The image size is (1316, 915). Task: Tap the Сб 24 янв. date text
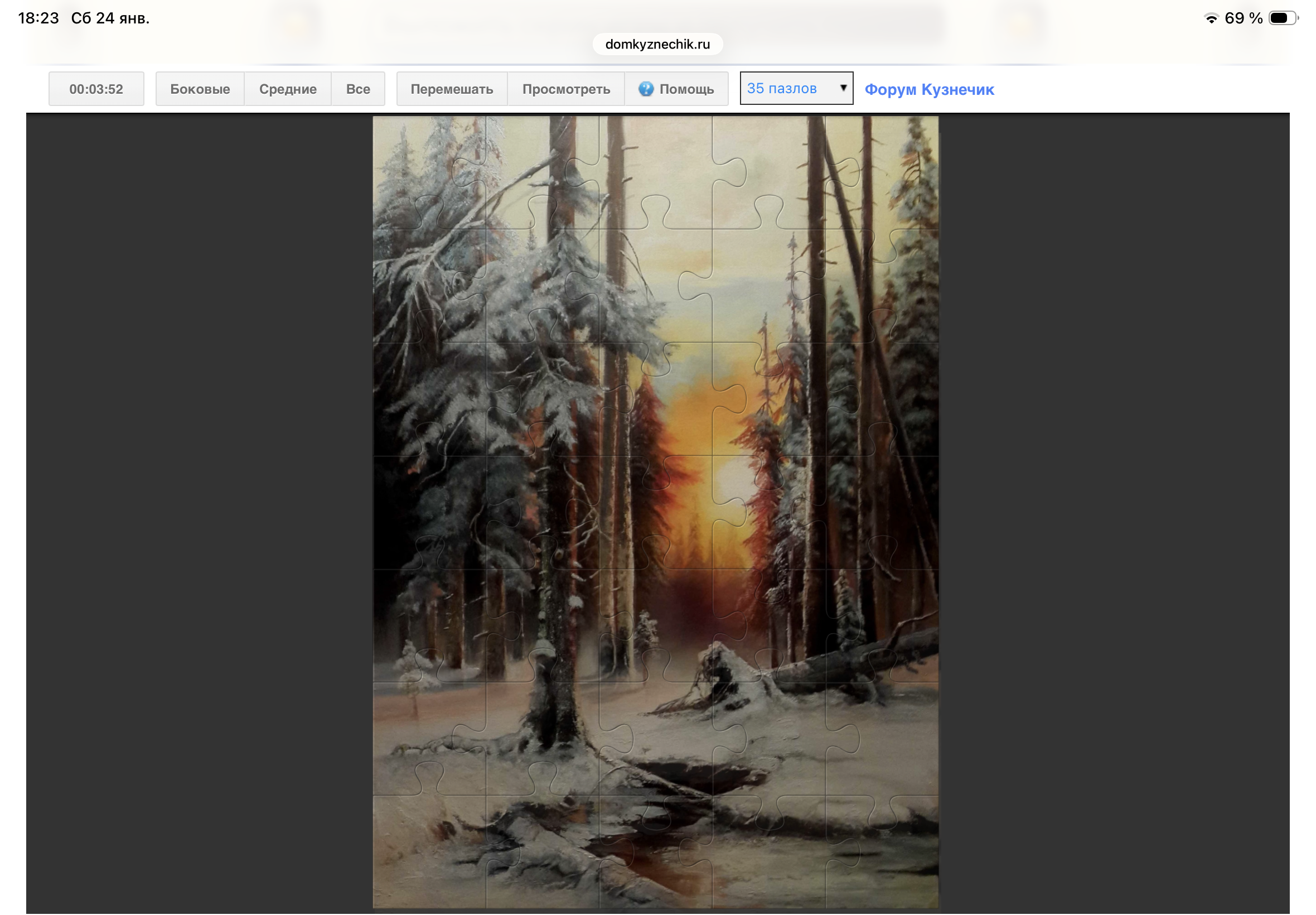click(110, 18)
